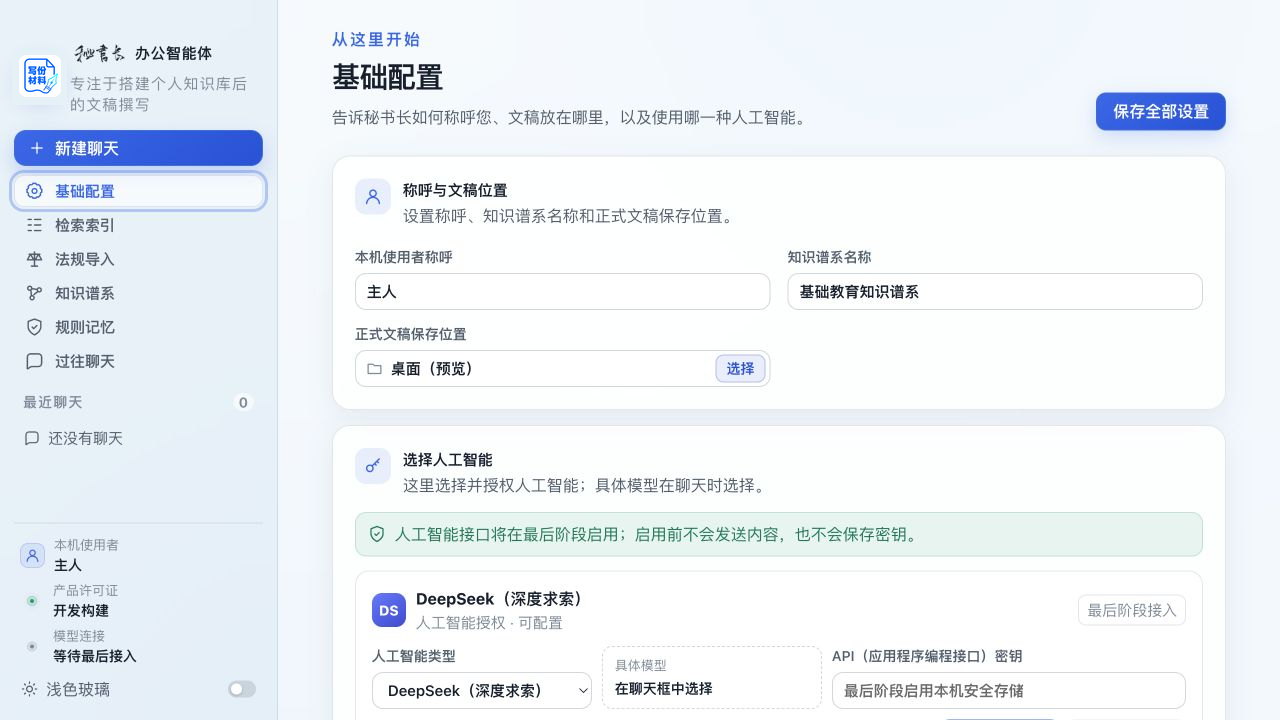Click the 办公智能体 title text

[x=173, y=54]
